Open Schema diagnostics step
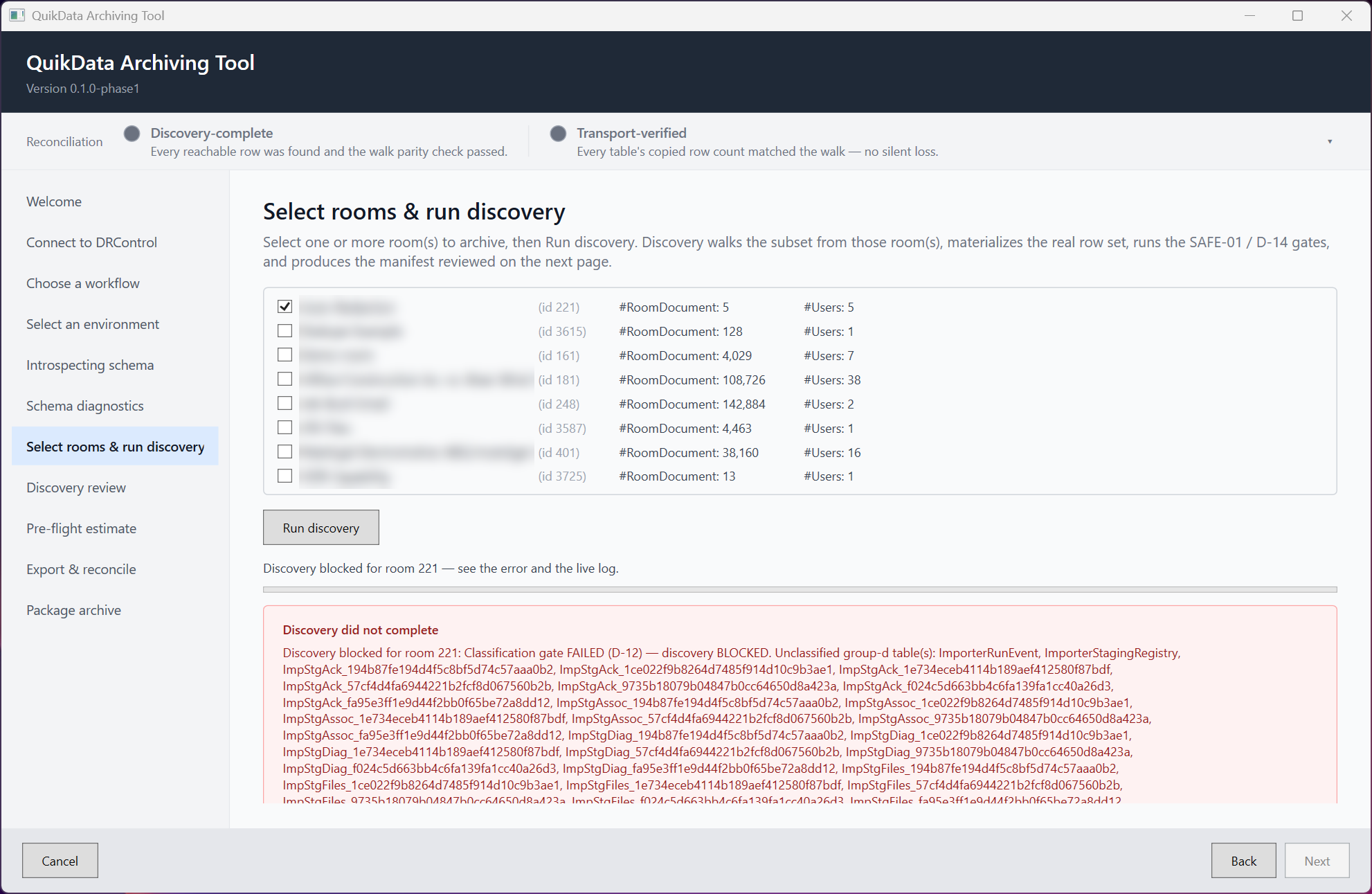 pos(115,406)
